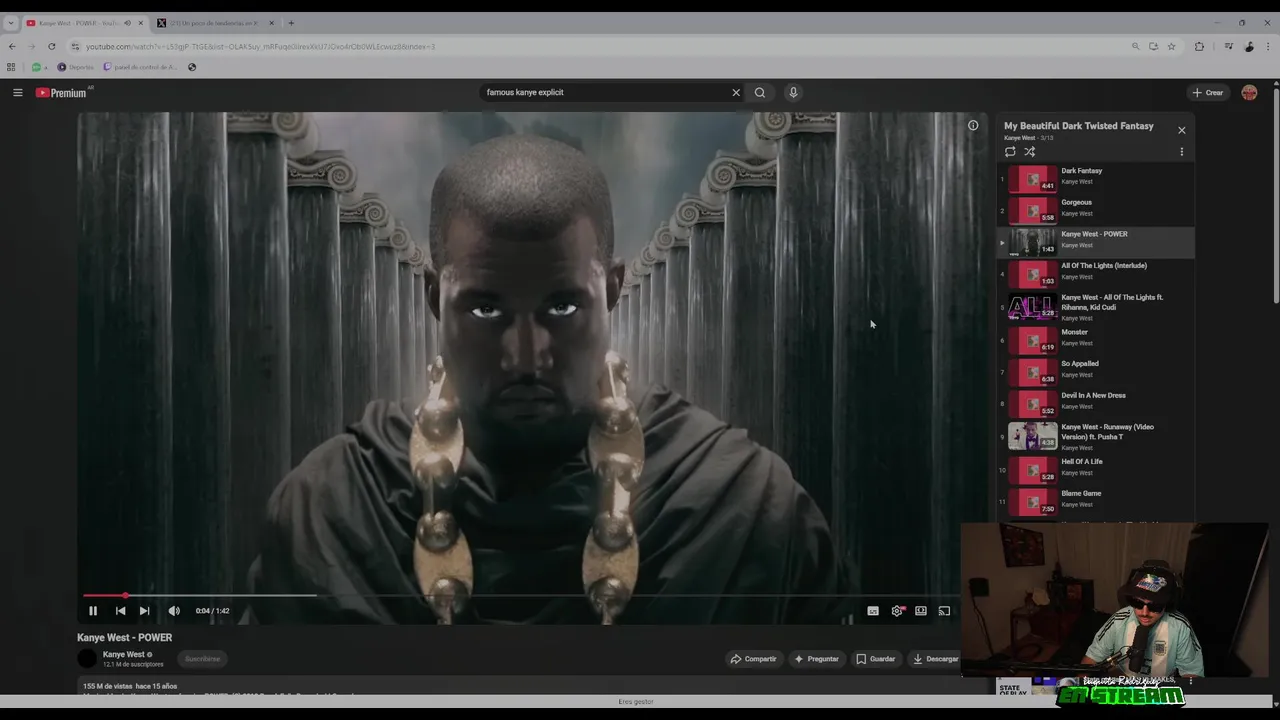Start voice search with microphone icon
Screen dimensions: 1280x720
(793, 92)
